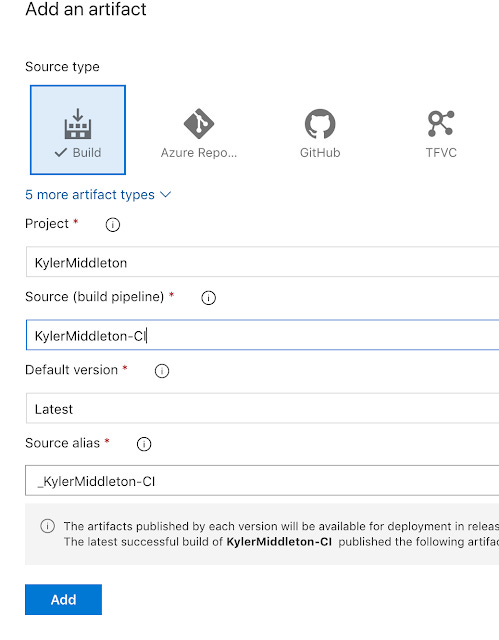Click the Source type label
The image size is (499, 640).
(62, 67)
